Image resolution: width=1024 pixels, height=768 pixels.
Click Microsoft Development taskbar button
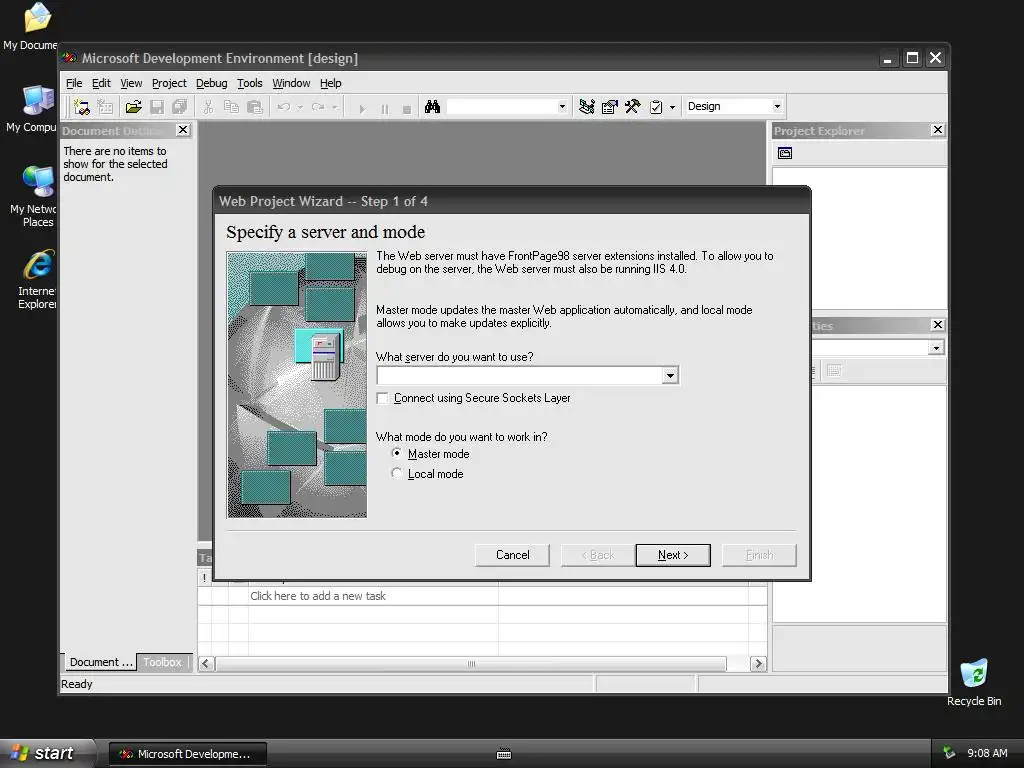[187, 754]
